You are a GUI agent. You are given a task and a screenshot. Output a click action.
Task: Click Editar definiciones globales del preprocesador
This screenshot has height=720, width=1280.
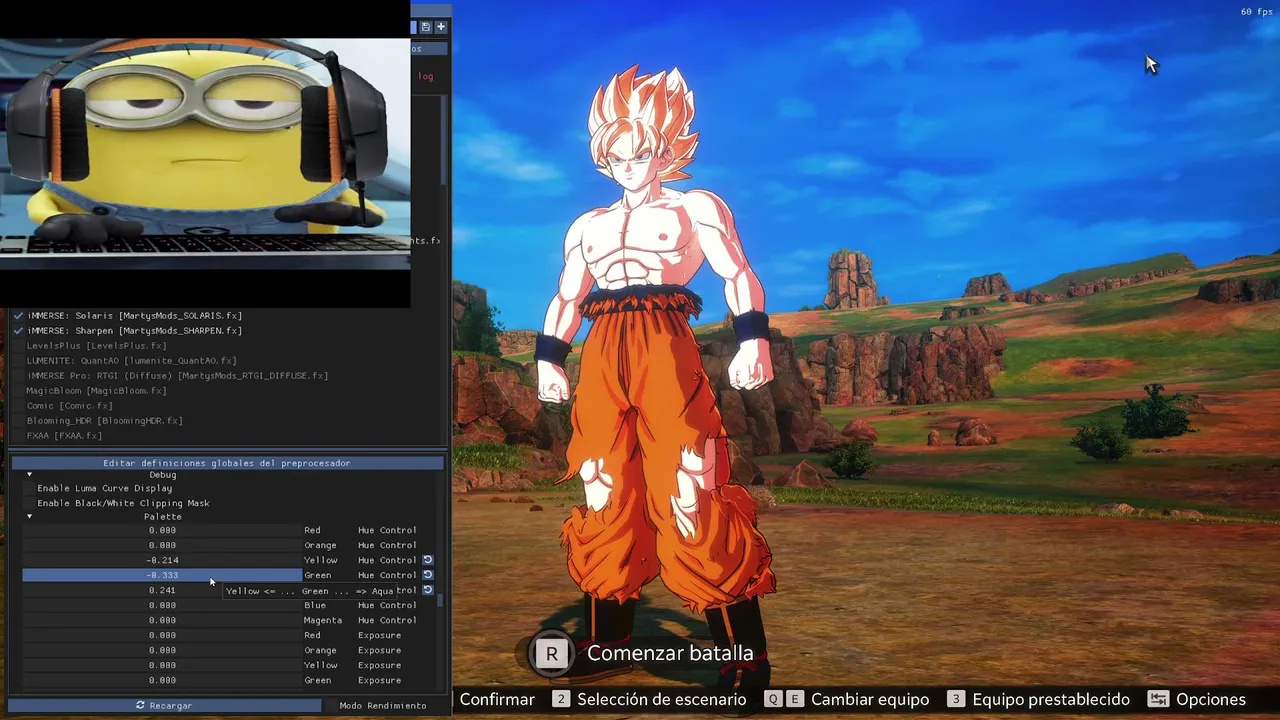(x=227, y=463)
